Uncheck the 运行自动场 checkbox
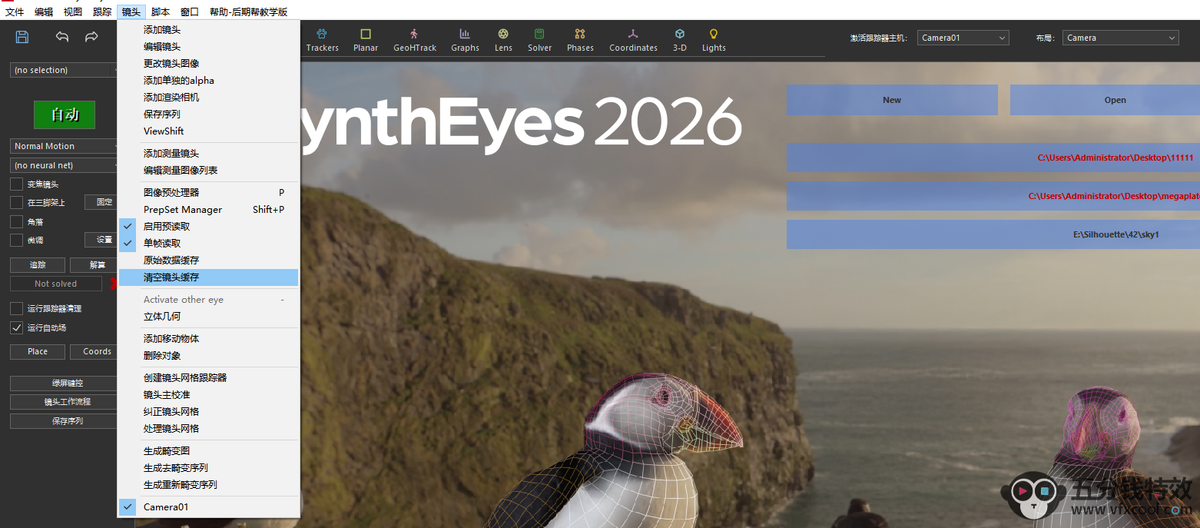 (17, 327)
